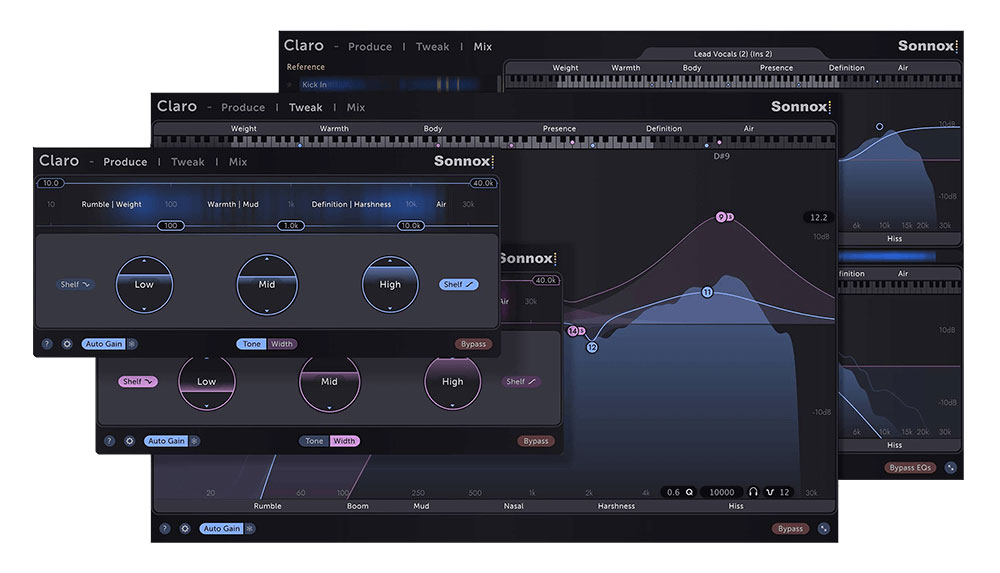Select Produce in the Tweak window header
The image size is (1000, 573).
[243, 107]
